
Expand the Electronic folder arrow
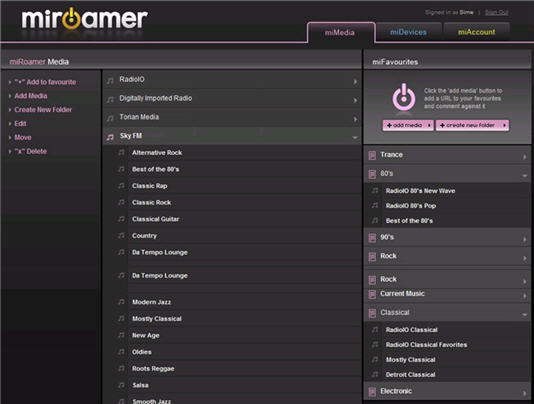coord(524,393)
